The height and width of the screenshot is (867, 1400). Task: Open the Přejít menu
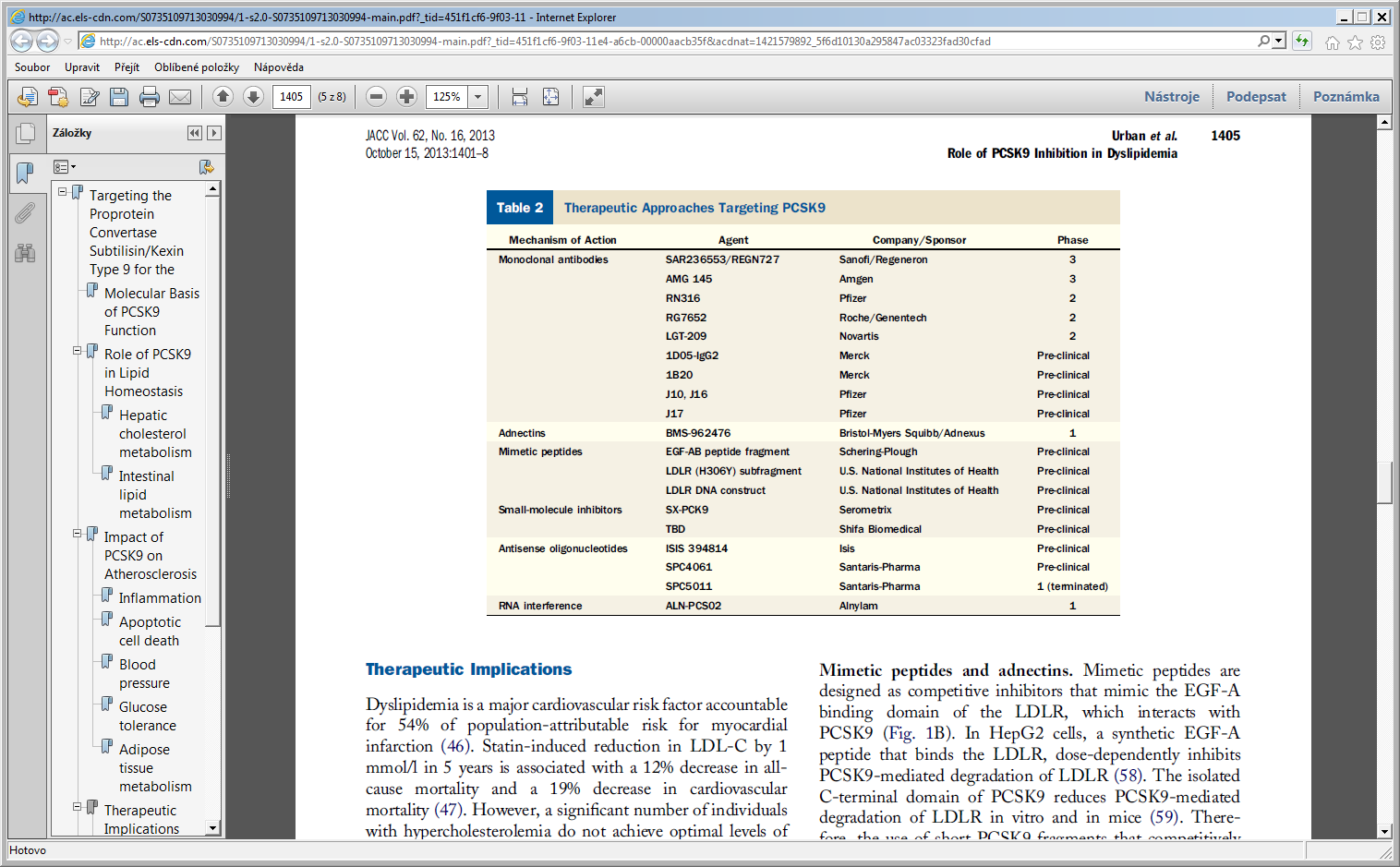coord(127,67)
